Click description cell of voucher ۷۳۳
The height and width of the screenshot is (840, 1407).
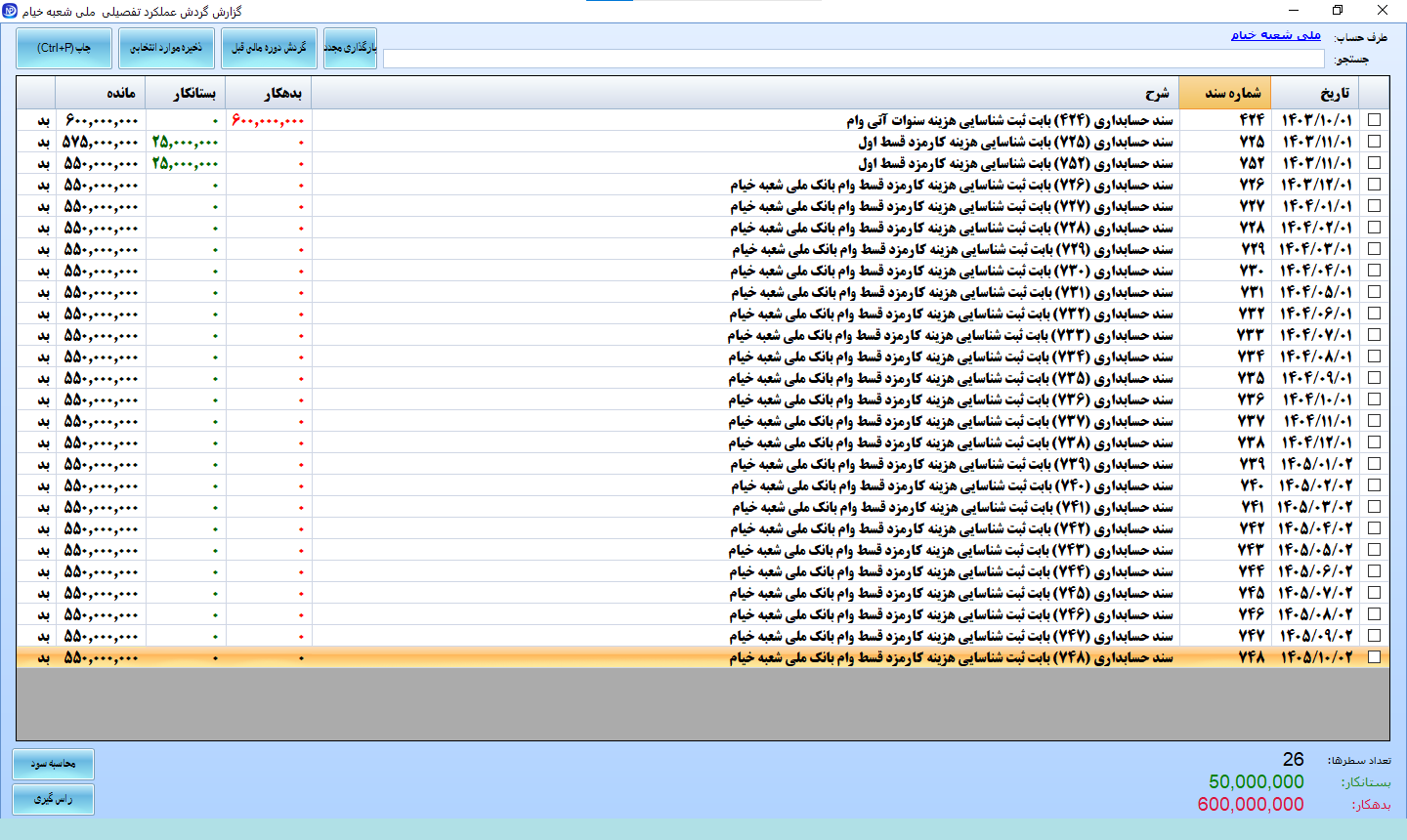(746, 335)
